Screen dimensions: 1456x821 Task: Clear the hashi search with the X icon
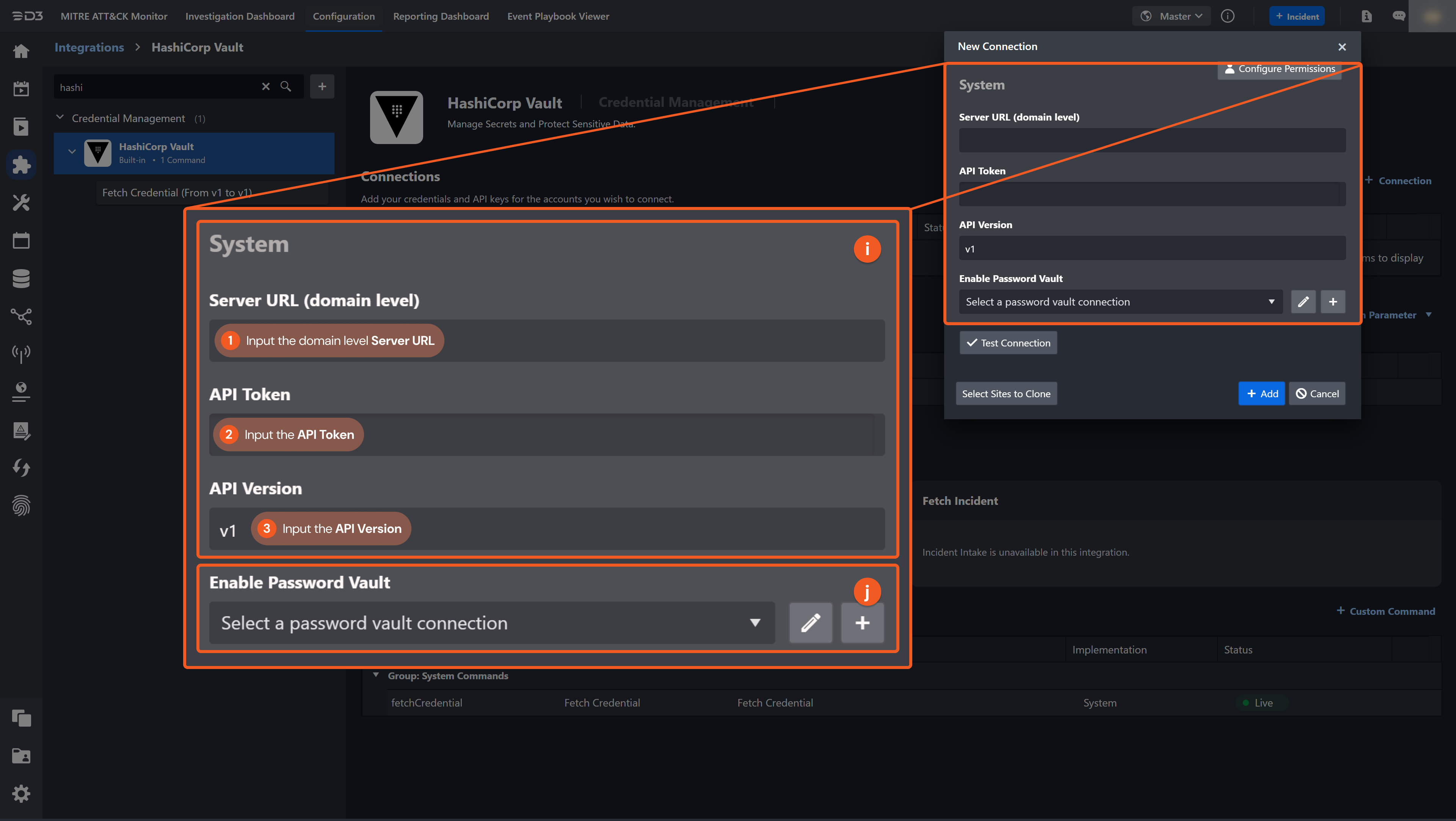pos(266,86)
